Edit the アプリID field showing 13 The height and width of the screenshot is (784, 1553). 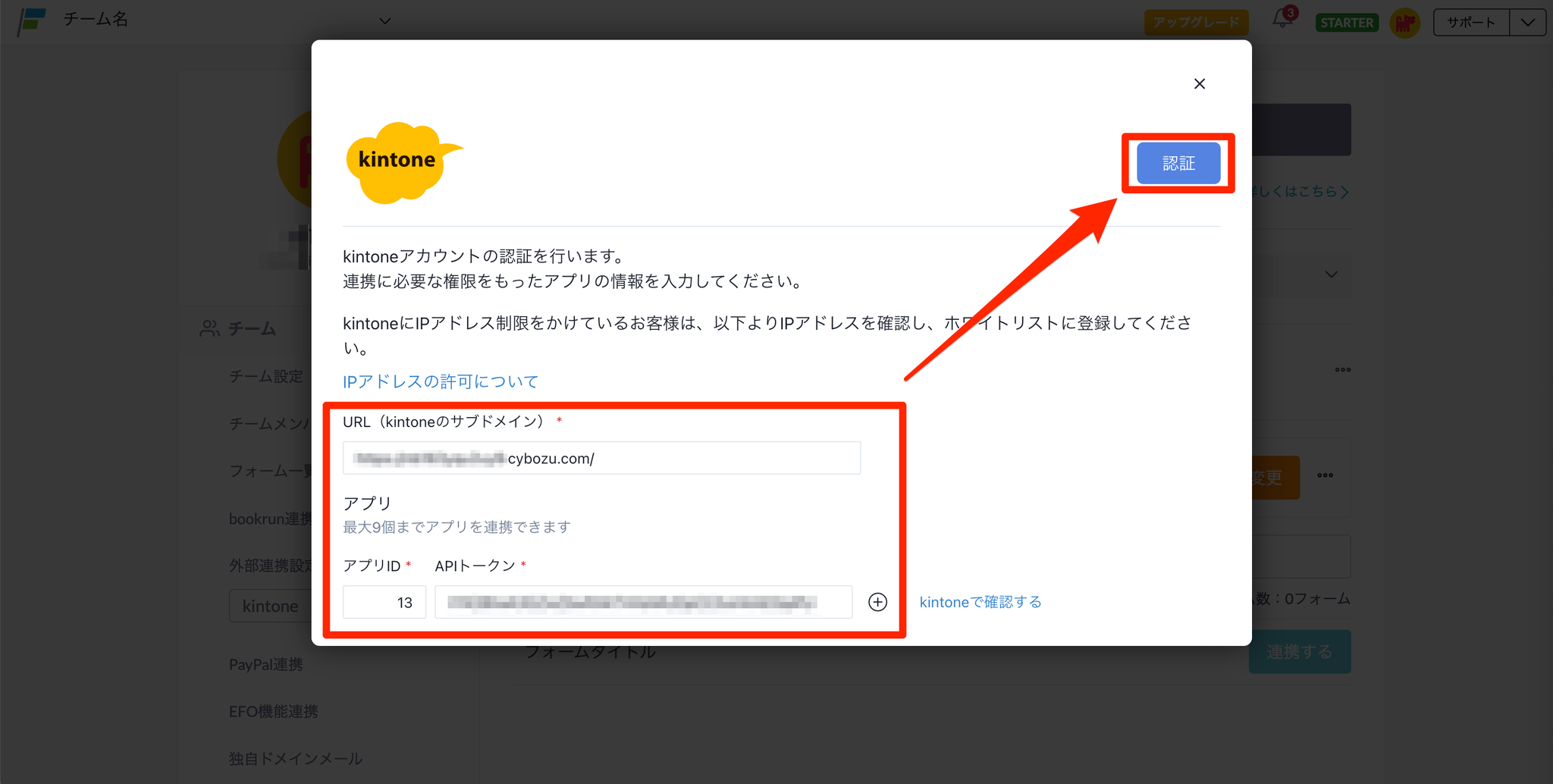coord(384,602)
